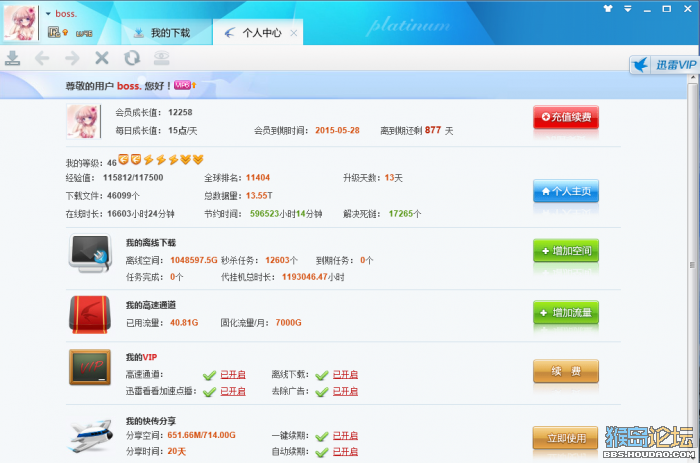700x463 pixels.
Task: Open the 已开启 link for 去除广告
Action: (x=345, y=391)
